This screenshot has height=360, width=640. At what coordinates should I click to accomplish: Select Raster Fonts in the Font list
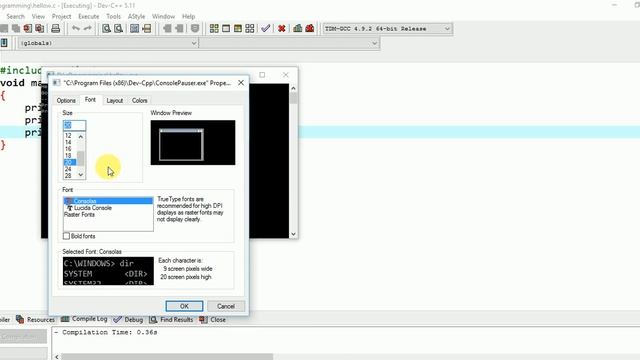[108, 214]
